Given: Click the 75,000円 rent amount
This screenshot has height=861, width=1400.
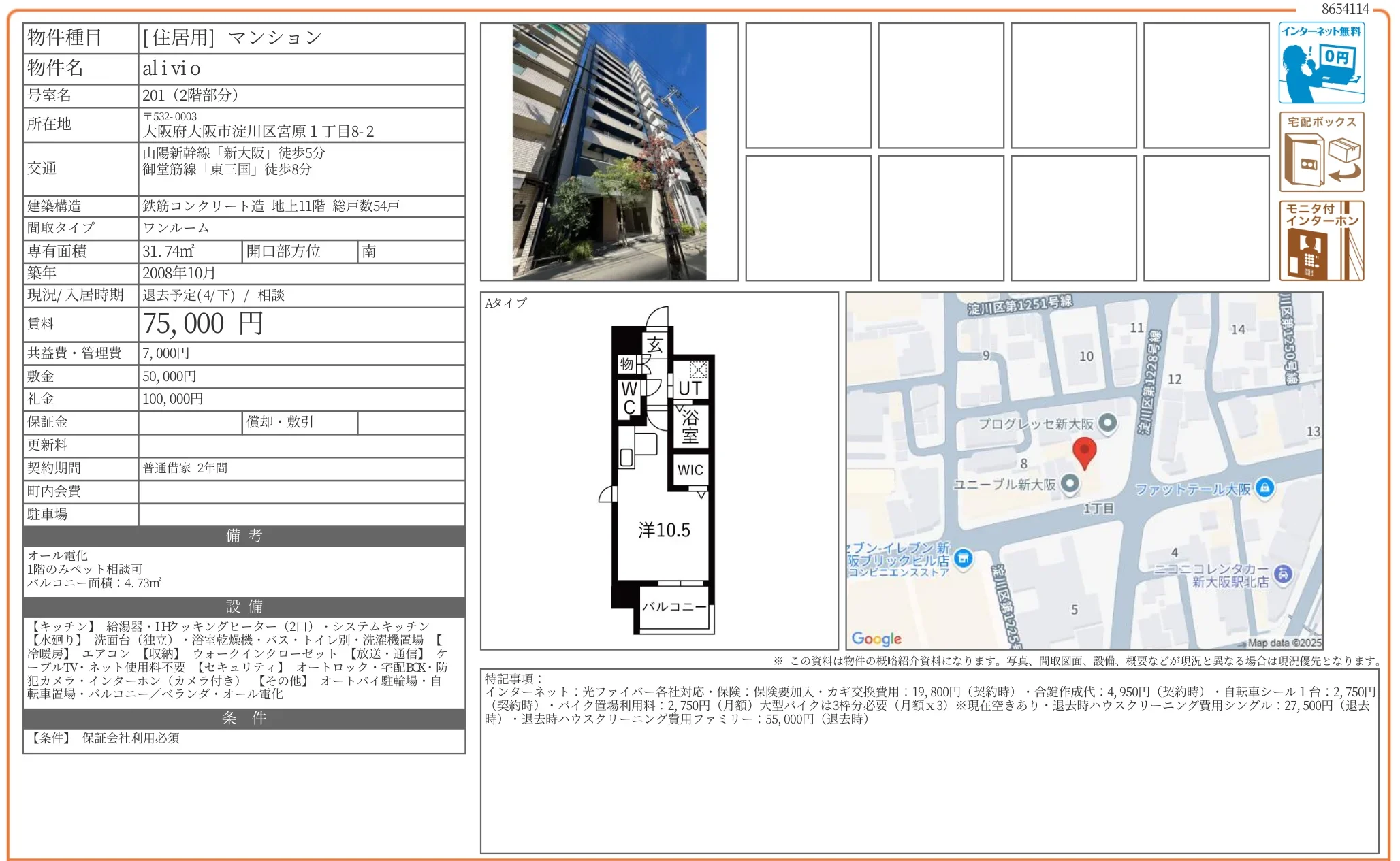Looking at the screenshot, I should [202, 324].
